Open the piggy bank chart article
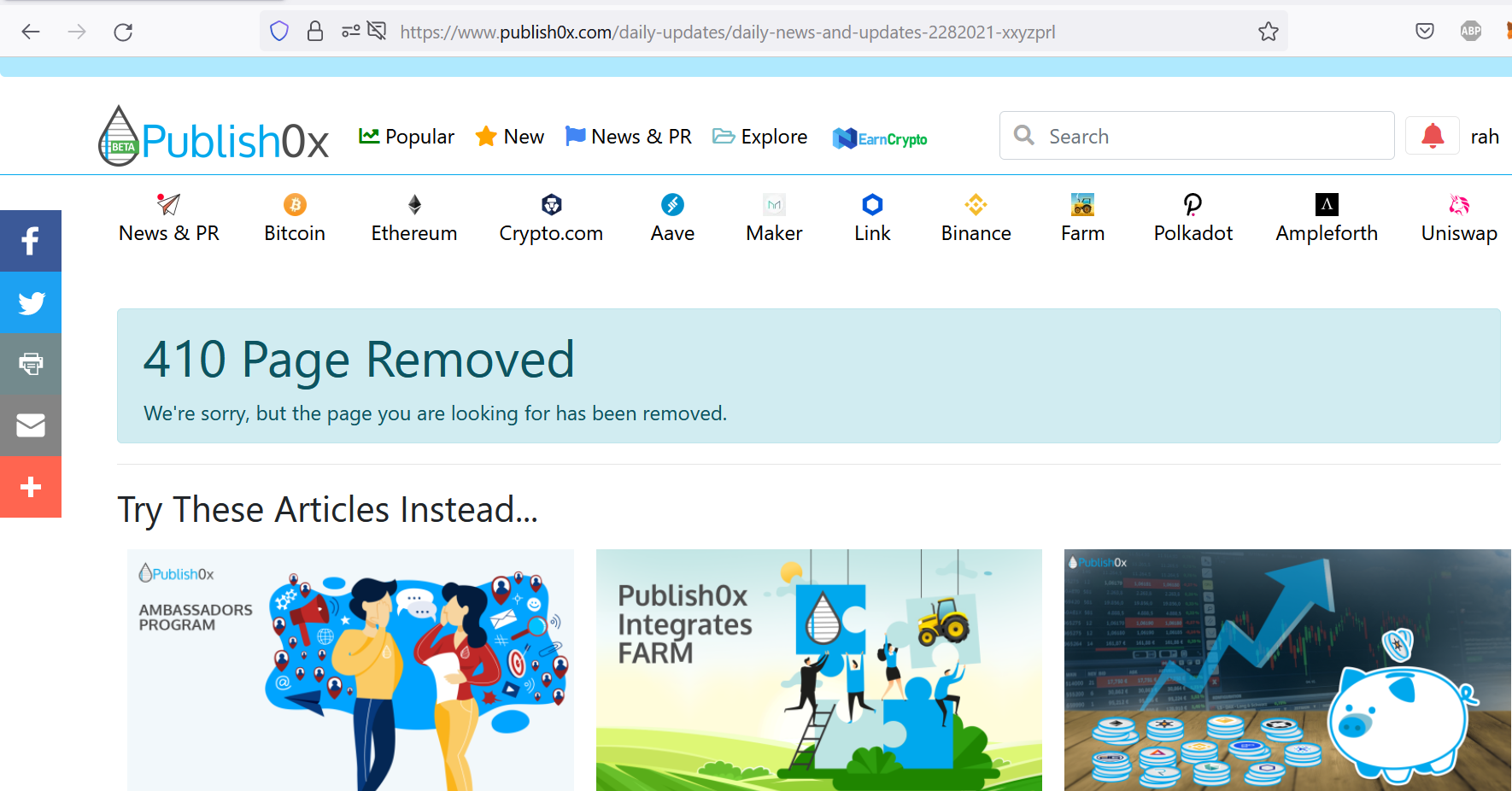The image size is (1512, 791). pos(1287,670)
